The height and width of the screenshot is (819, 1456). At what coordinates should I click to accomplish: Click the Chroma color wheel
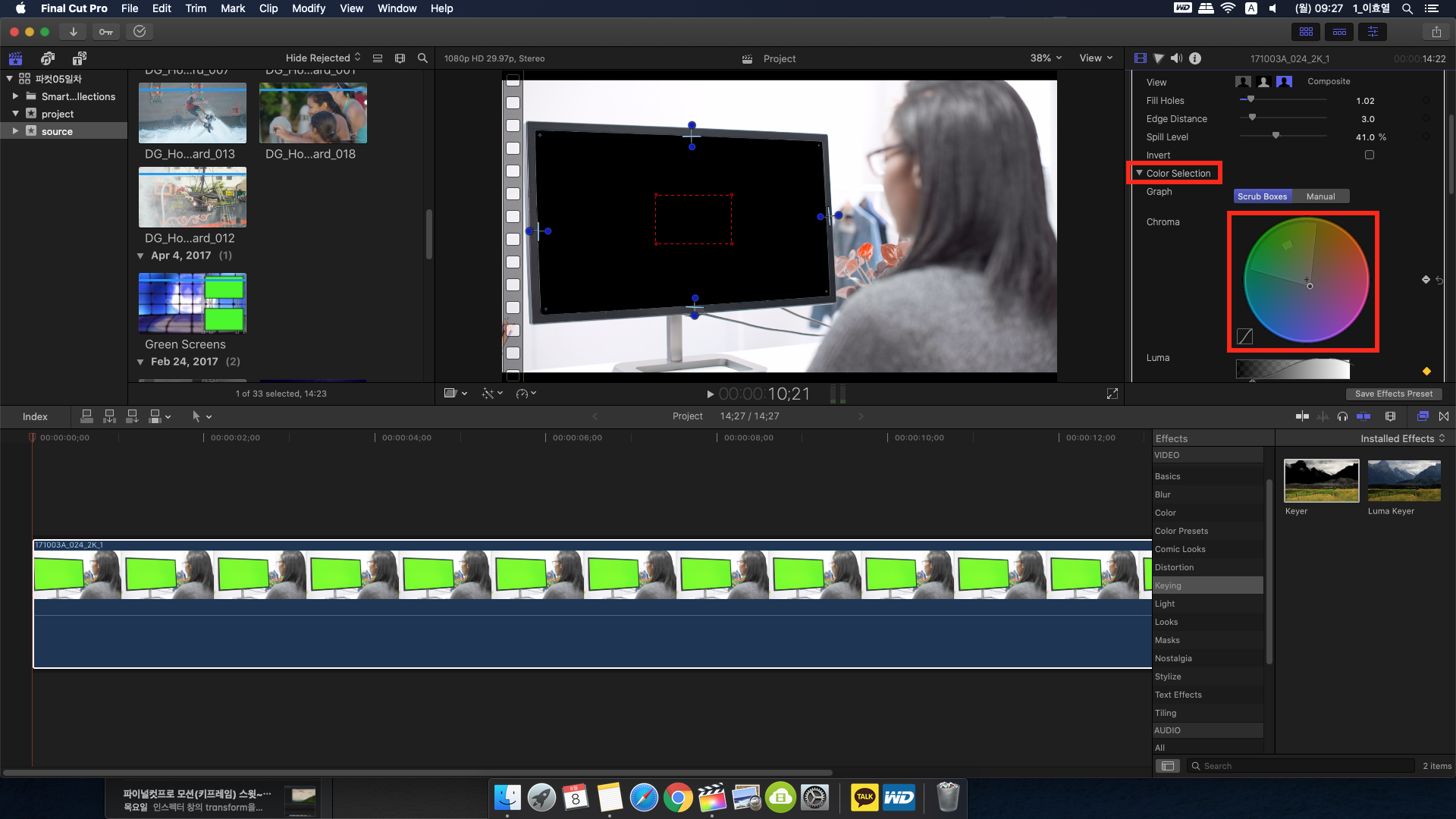pyautogui.click(x=1306, y=281)
